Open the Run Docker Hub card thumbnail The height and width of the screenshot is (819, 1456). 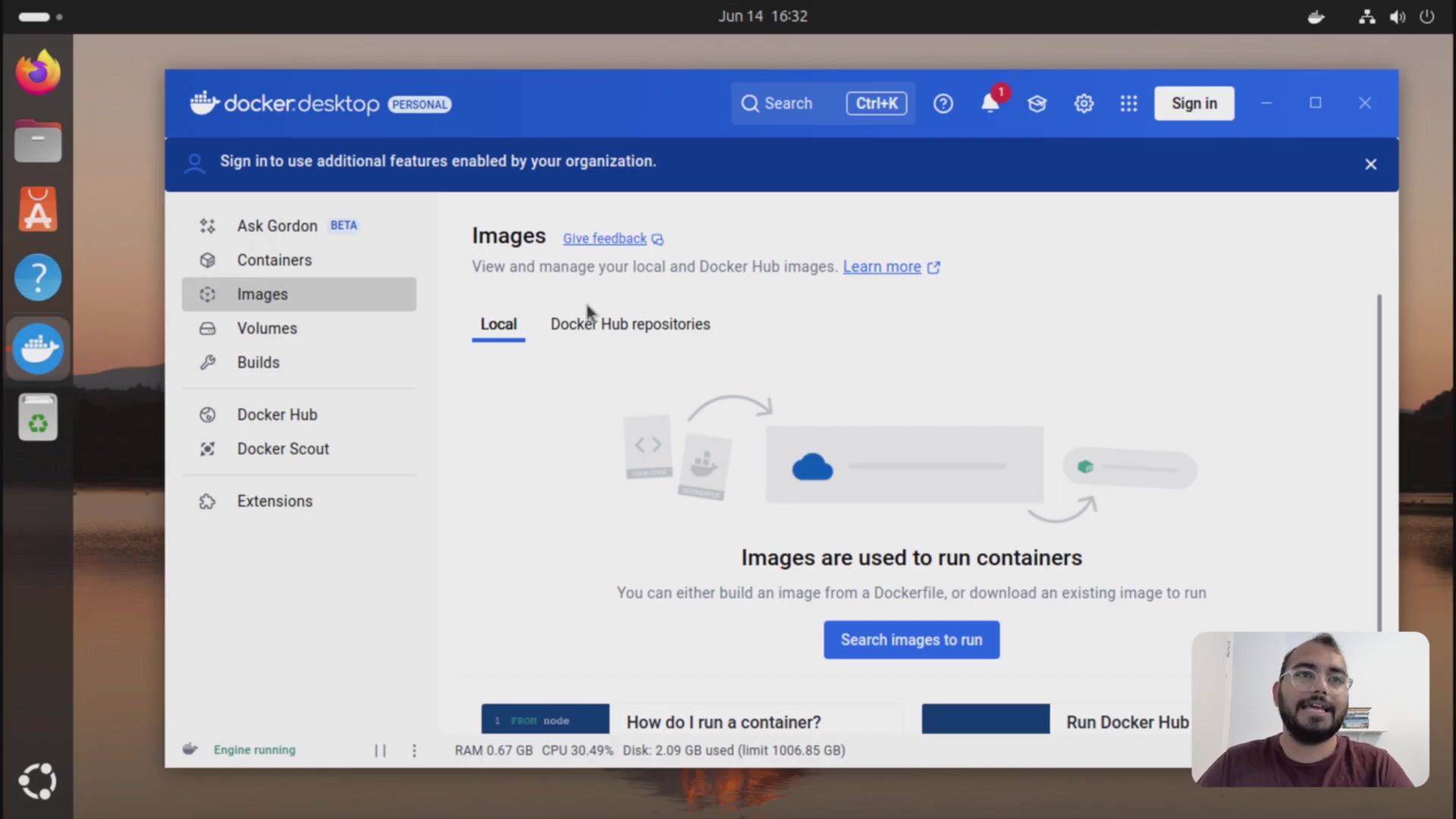[985, 719]
